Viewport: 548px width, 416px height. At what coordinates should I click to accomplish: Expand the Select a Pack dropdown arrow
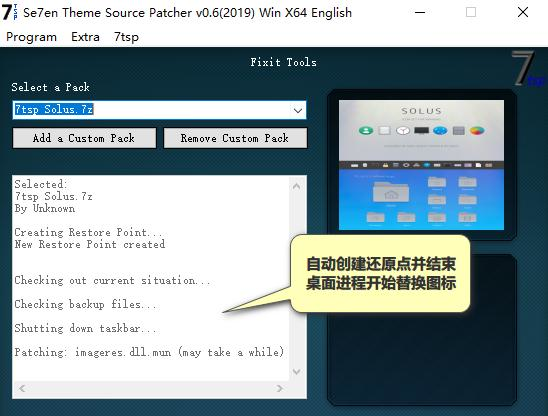click(298, 110)
